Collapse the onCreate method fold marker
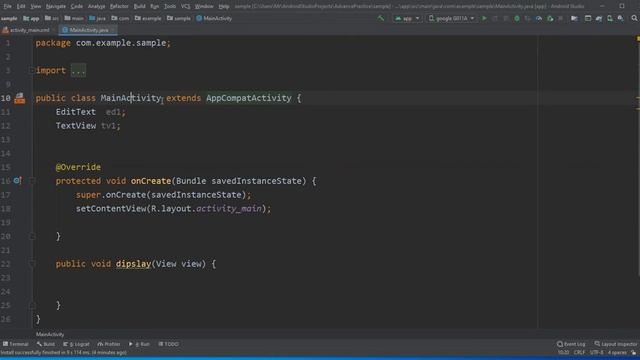The image size is (640, 360). 32,180
